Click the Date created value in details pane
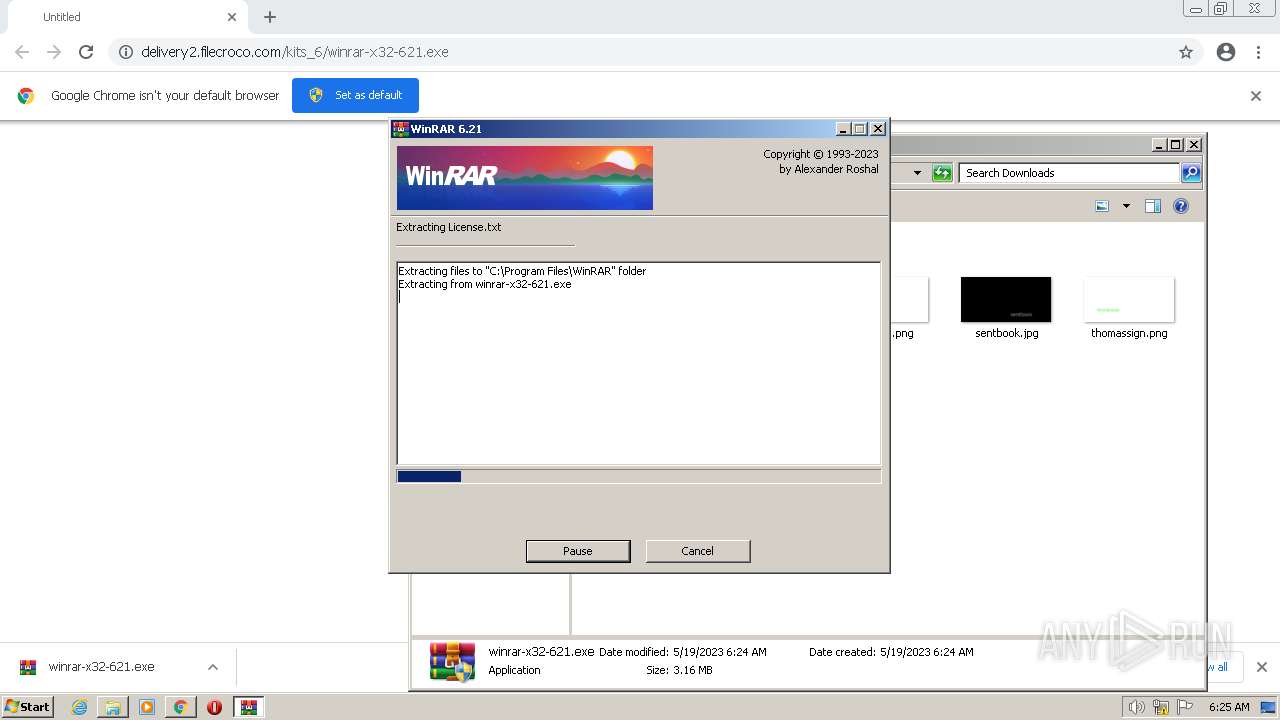Screen dimensions: 1280x720 [927, 652]
